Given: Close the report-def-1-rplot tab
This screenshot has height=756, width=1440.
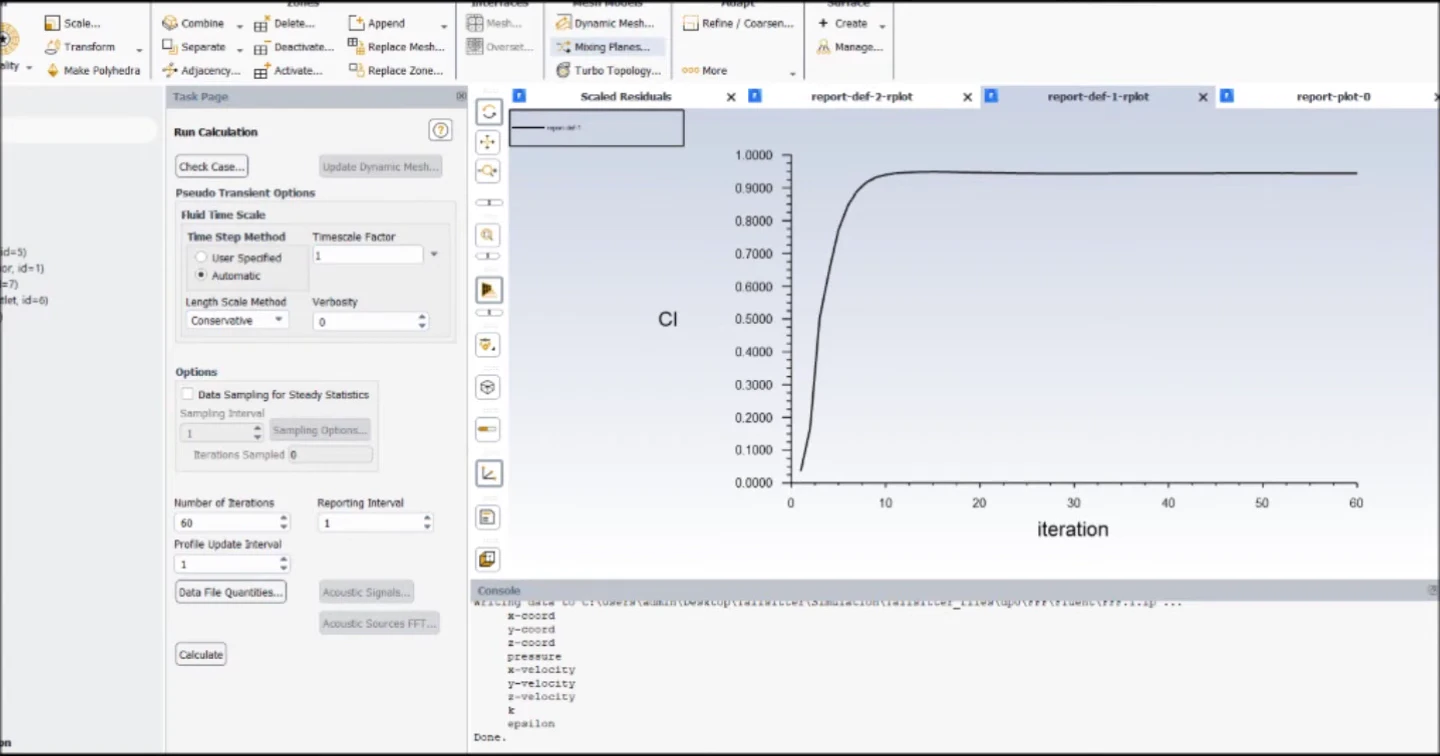Looking at the screenshot, I should click(x=1203, y=97).
